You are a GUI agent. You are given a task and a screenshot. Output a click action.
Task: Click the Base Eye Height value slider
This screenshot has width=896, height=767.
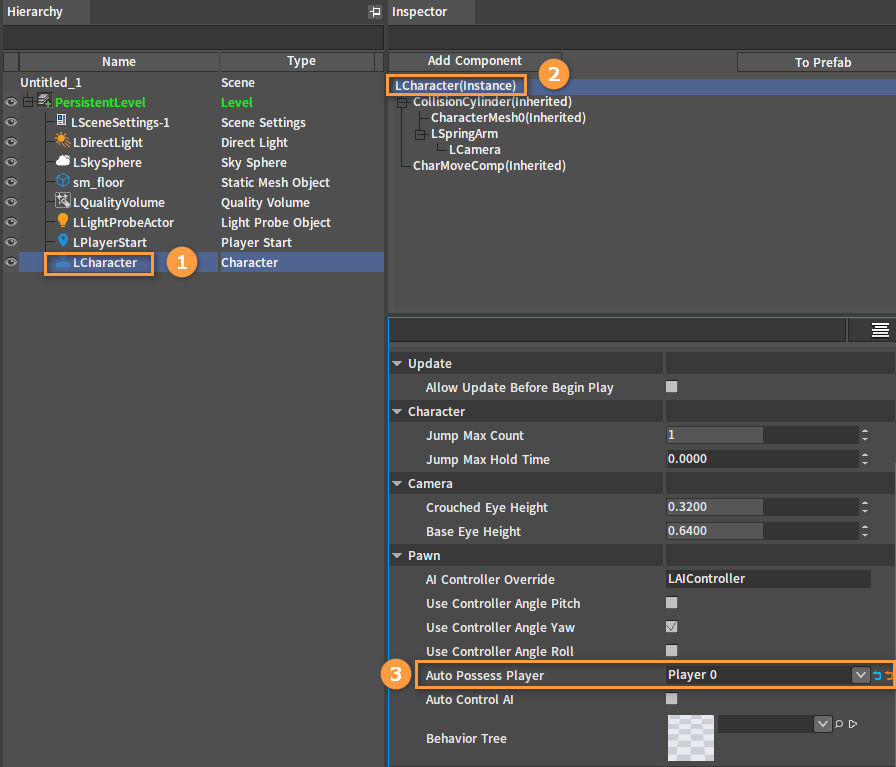pos(762,531)
